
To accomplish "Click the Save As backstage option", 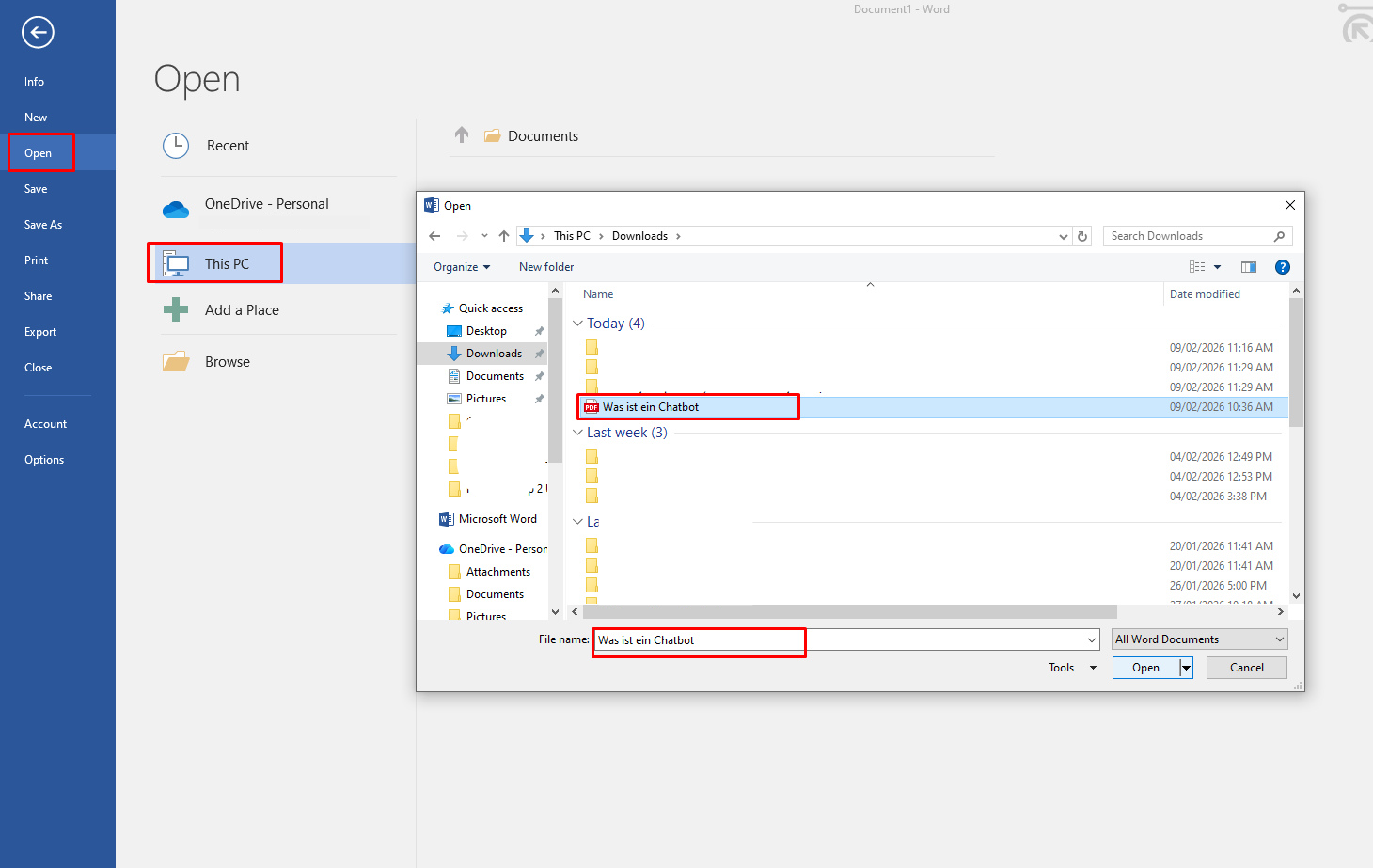I will [x=42, y=224].
